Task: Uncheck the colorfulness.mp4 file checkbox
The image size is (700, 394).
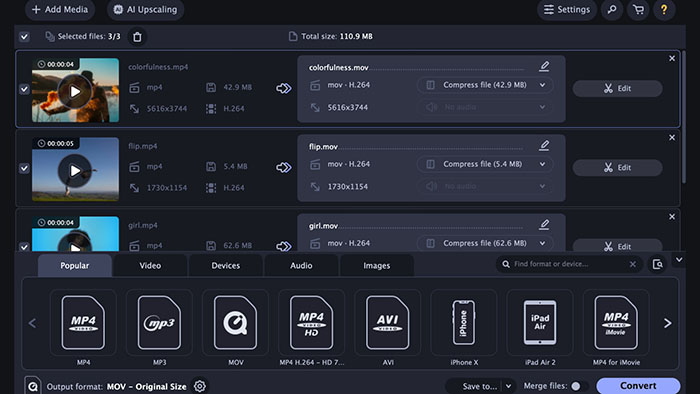Action: tap(24, 89)
